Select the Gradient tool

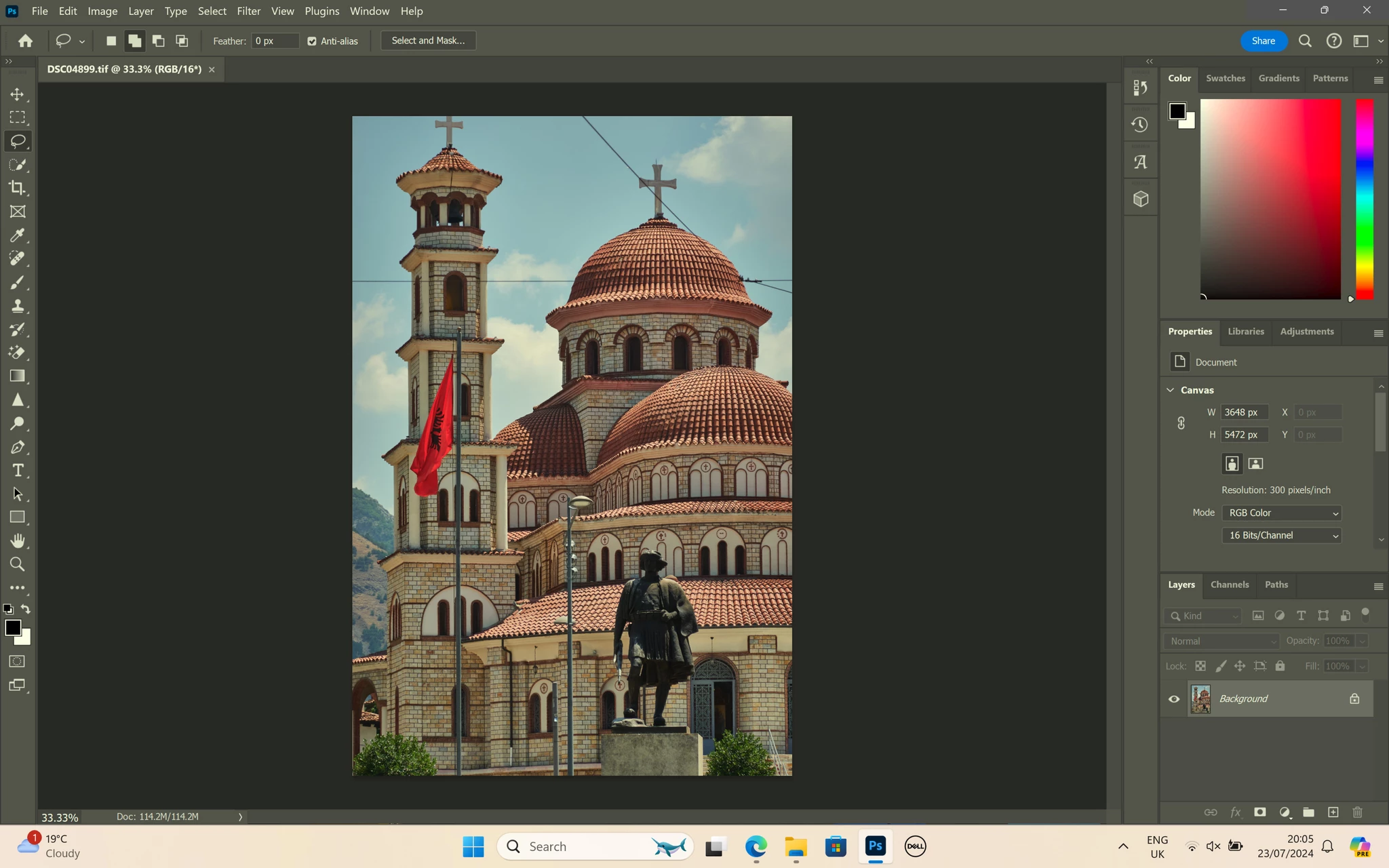coord(18,376)
